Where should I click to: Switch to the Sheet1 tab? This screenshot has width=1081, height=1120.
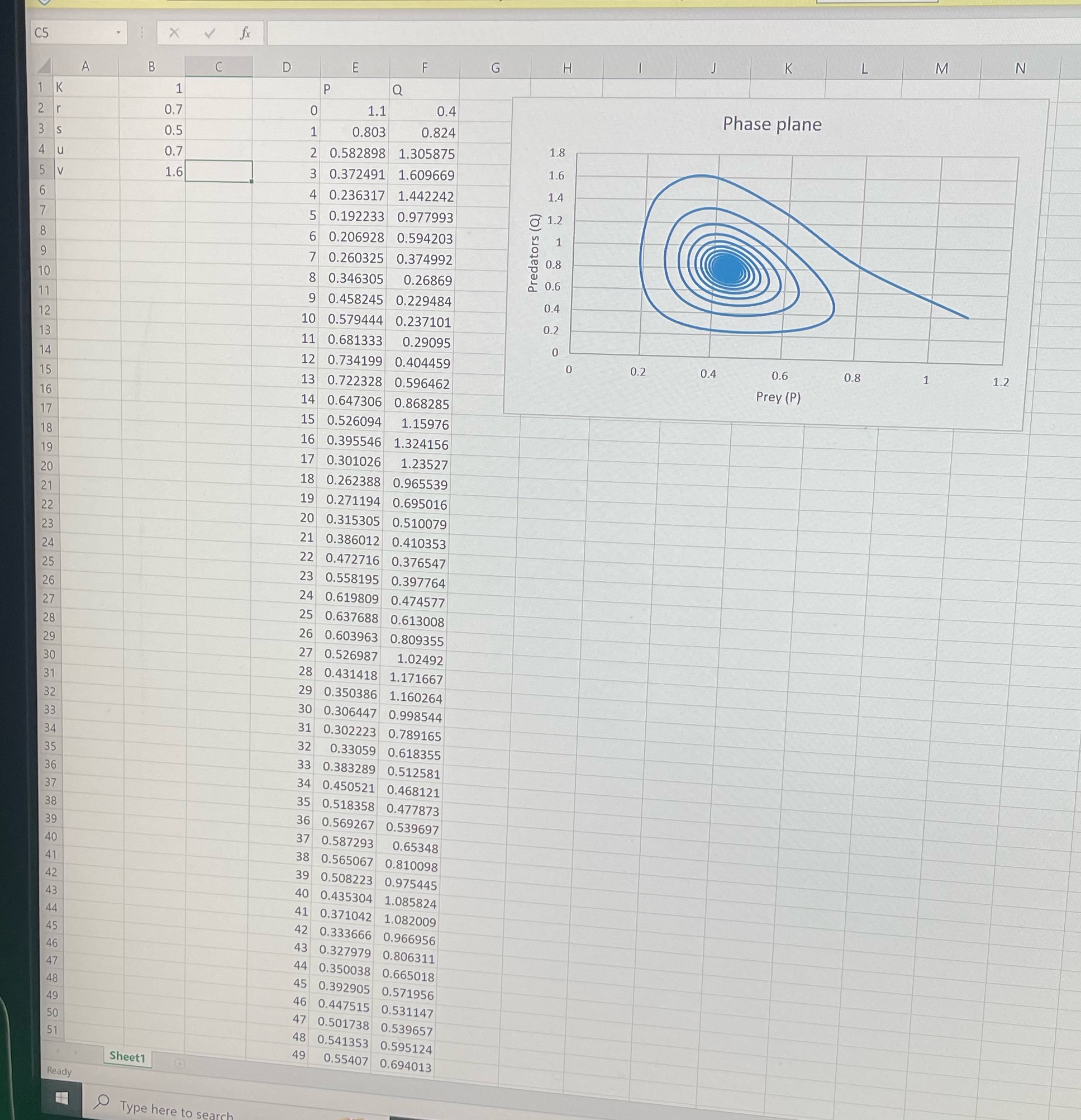127,1057
